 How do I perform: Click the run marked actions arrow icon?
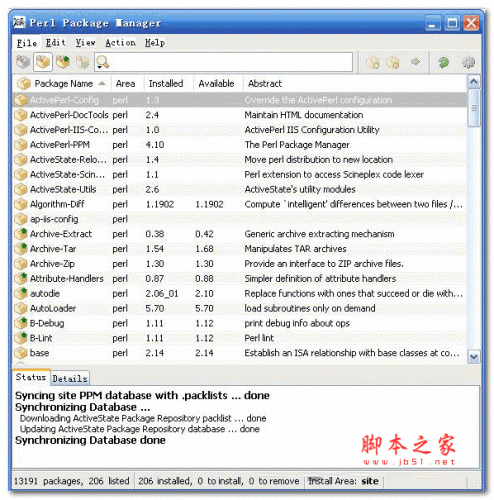(415, 62)
